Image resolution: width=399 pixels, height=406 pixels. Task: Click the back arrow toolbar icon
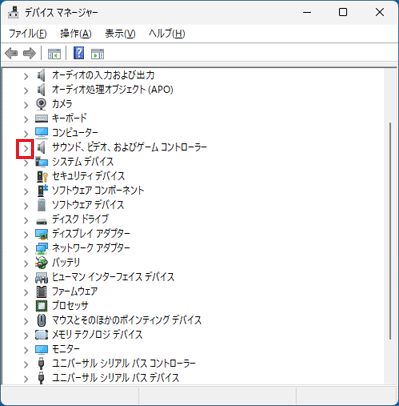(x=11, y=53)
